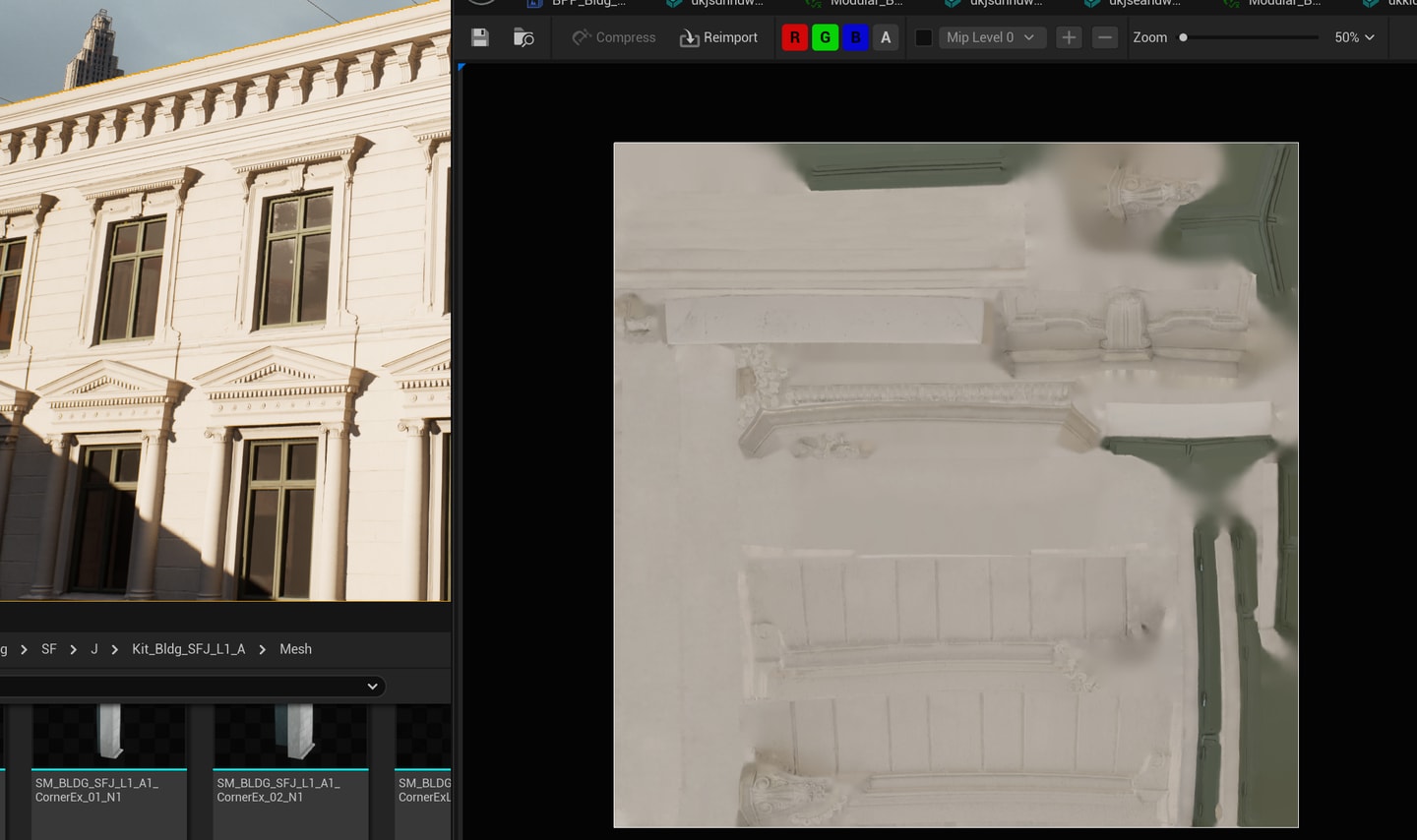Toggle the Alpha channel view
1417x840 pixels.
tap(886, 37)
